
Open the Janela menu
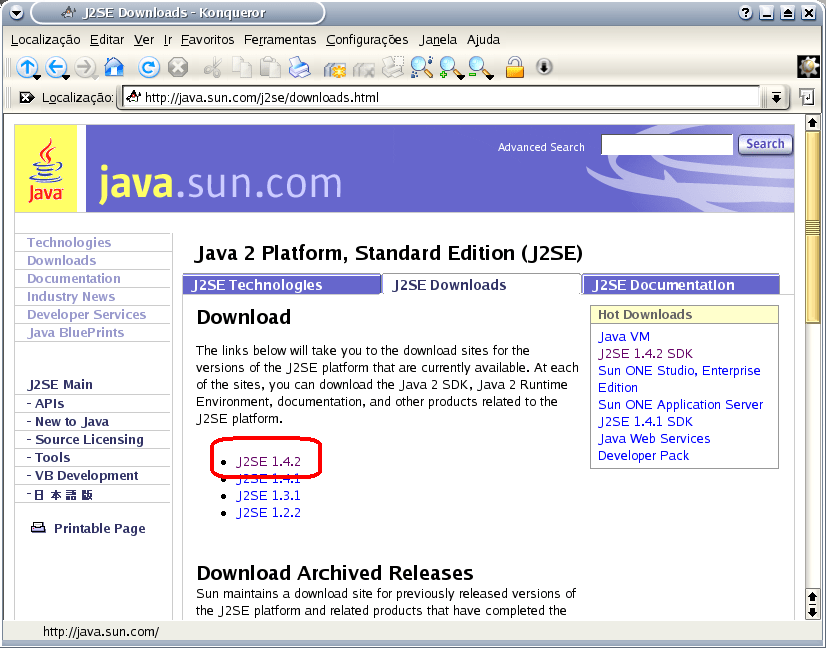(x=438, y=40)
